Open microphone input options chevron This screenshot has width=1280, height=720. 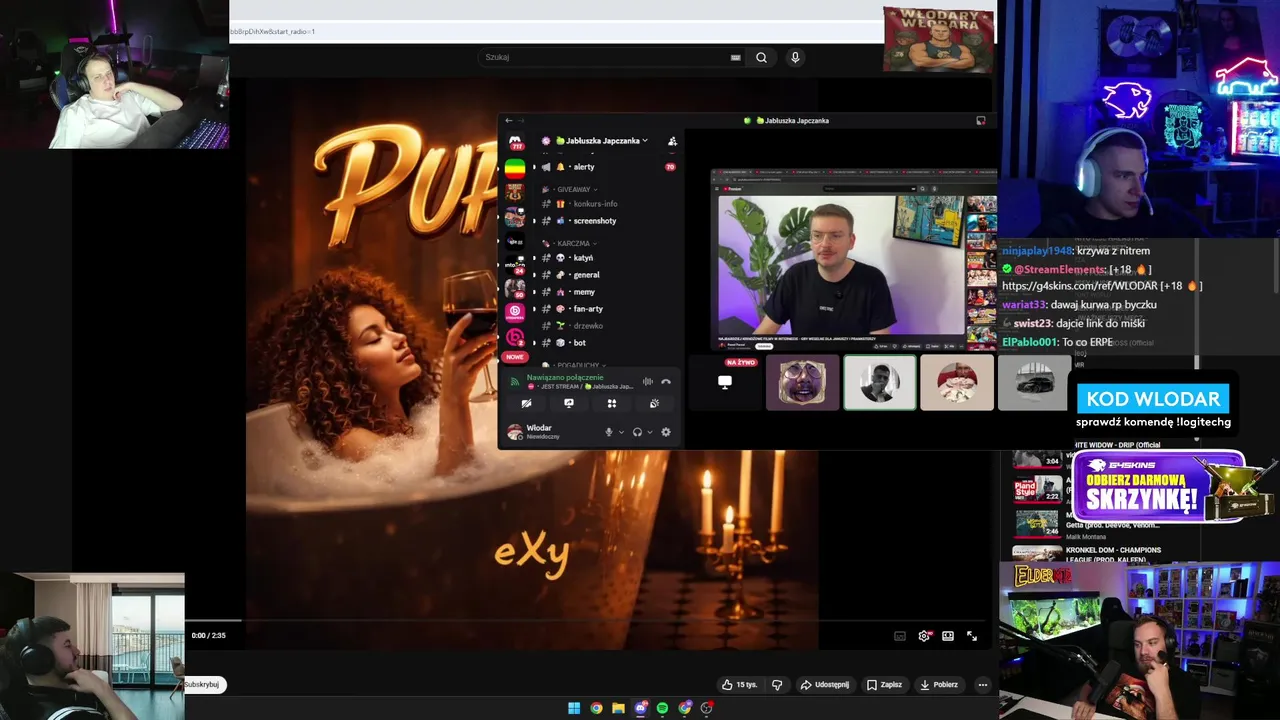point(621,432)
